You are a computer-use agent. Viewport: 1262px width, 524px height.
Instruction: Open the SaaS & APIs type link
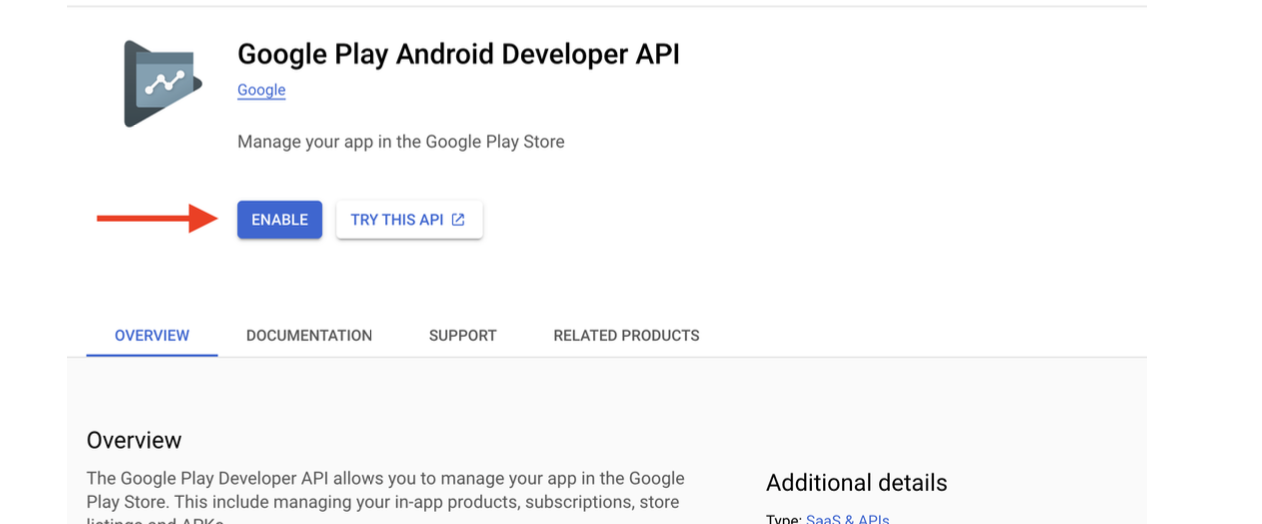coord(847,519)
